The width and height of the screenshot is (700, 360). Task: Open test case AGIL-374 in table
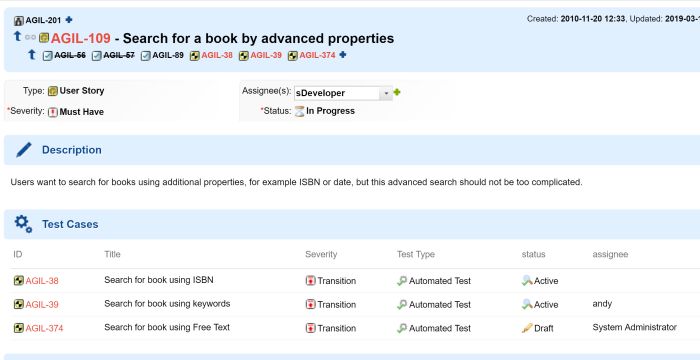click(x=44, y=328)
